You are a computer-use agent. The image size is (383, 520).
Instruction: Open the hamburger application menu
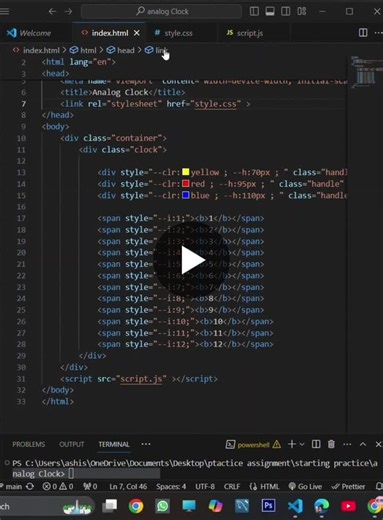coord(4,11)
